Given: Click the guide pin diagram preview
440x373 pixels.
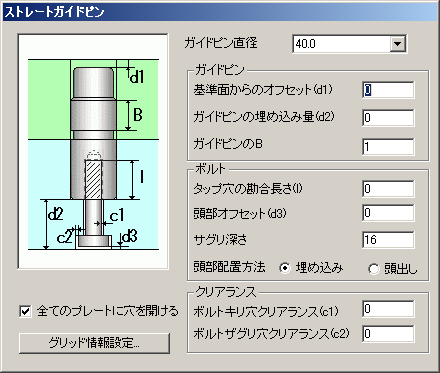Looking at the screenshot, I should [x=93, y=151].
